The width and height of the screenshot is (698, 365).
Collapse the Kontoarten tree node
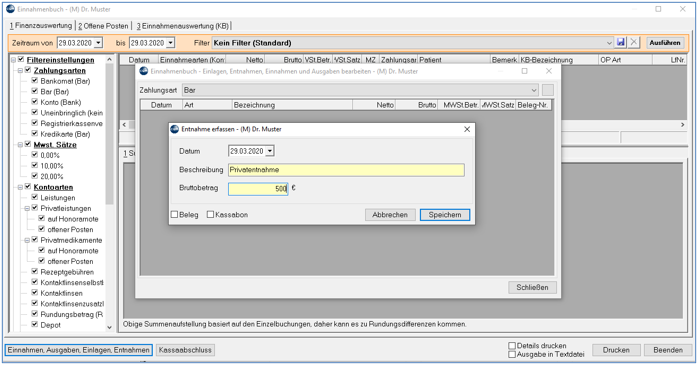click(x=20, y=187)
